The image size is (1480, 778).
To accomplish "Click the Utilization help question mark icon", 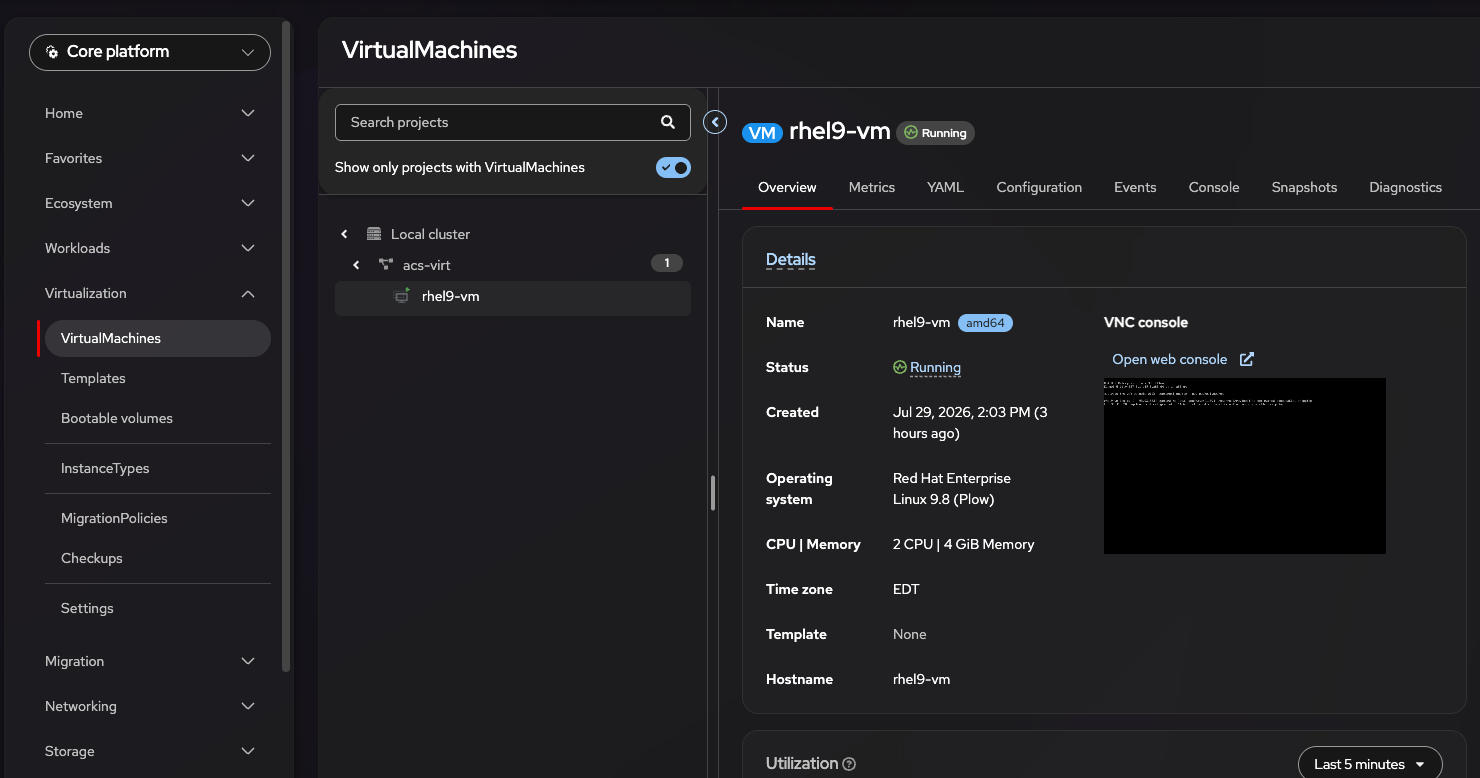I will click(x=849, y=764).
